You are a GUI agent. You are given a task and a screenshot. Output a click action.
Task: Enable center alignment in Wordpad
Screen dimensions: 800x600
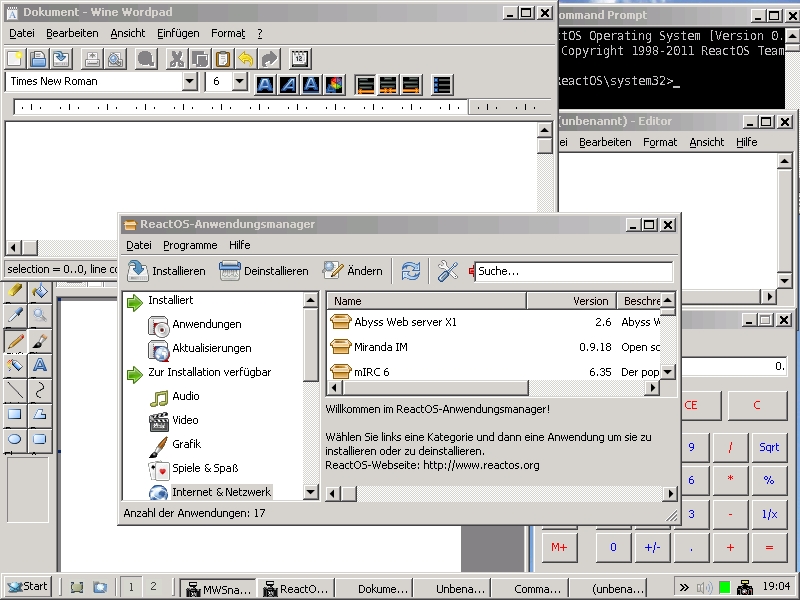coord(387,84)
